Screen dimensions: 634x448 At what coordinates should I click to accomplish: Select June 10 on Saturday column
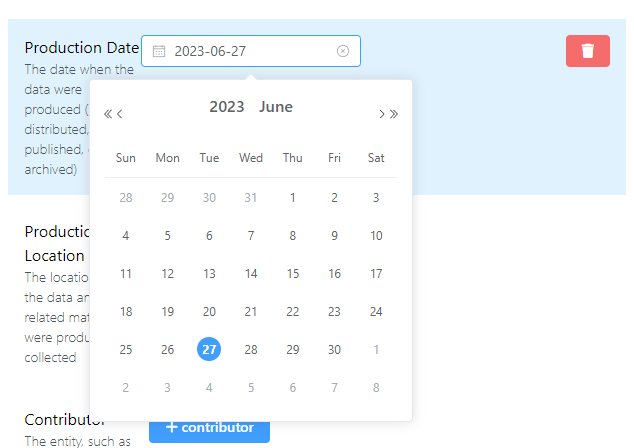coord(376,236)
